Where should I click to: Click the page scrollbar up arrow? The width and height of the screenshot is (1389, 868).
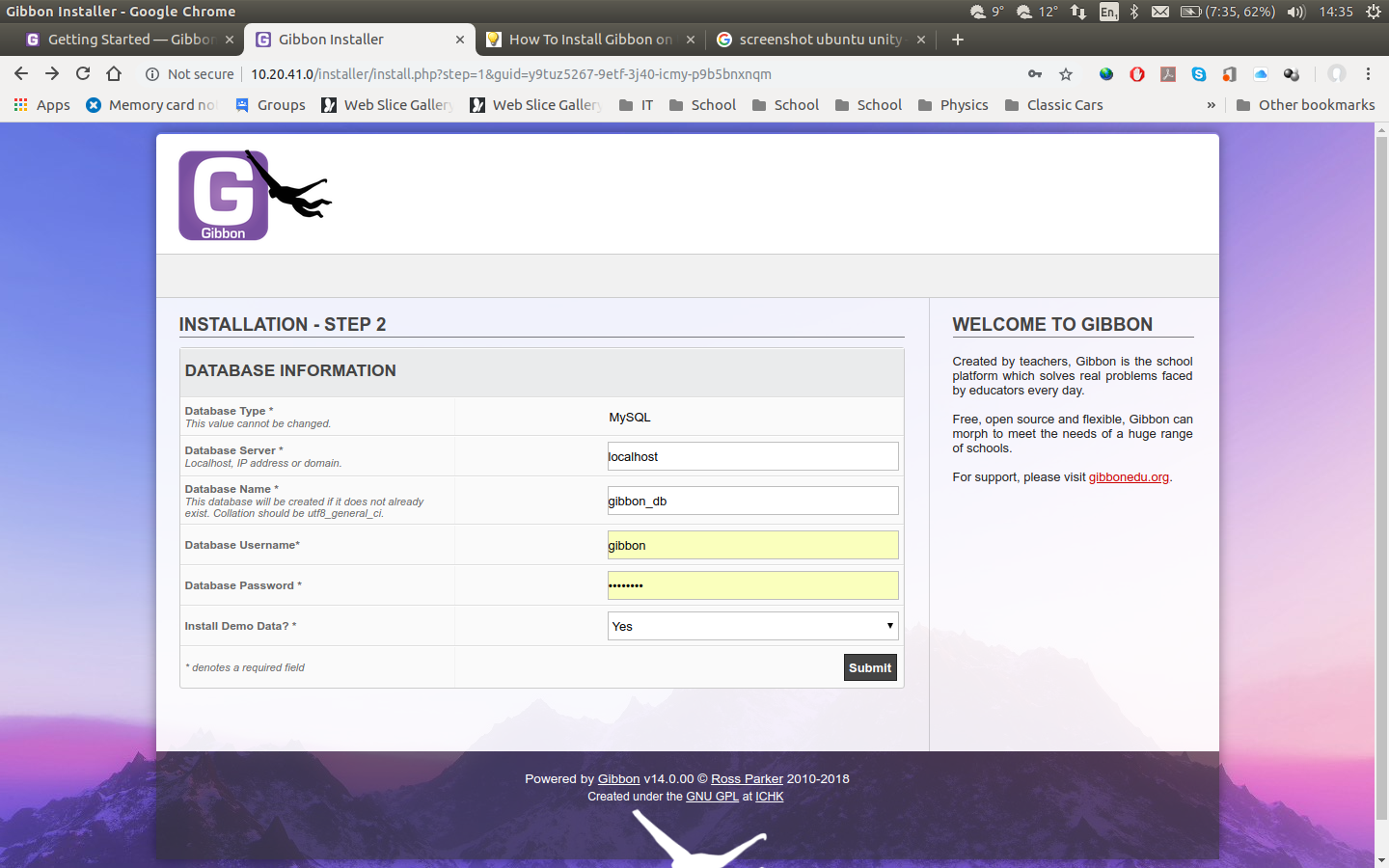click(x=1381, y=130)
